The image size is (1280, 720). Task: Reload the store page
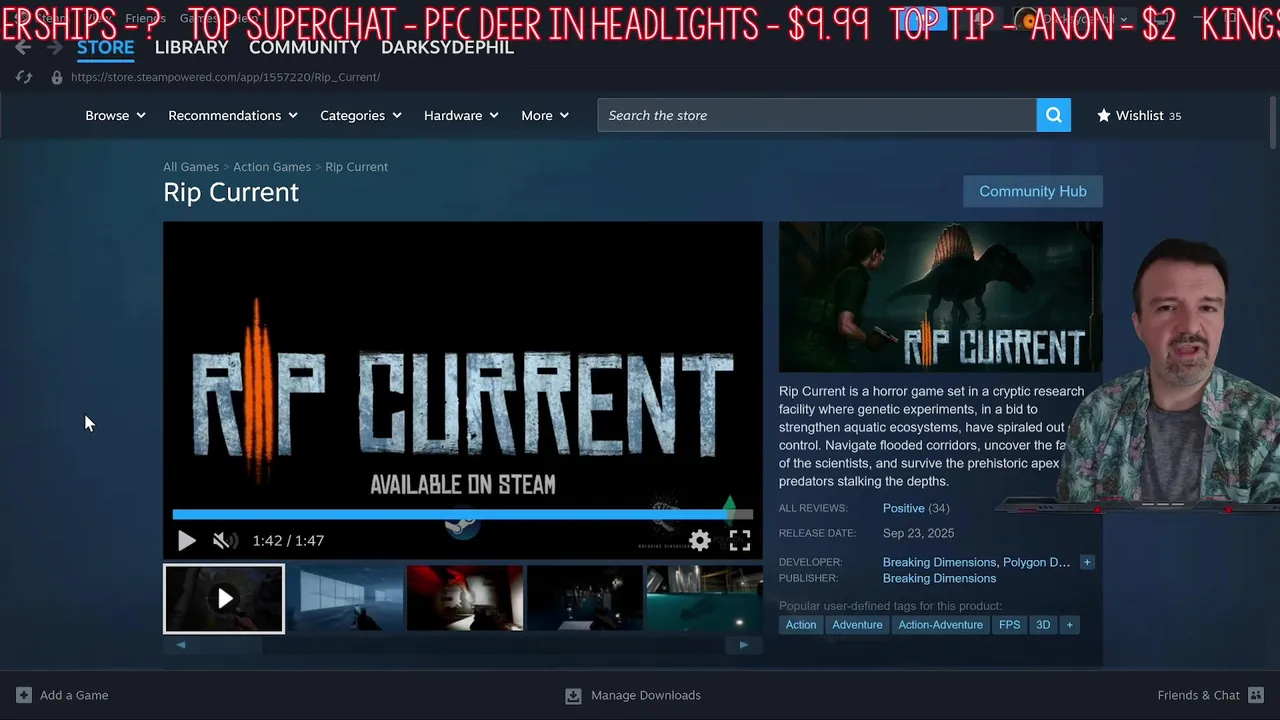[x=24, y=77]
